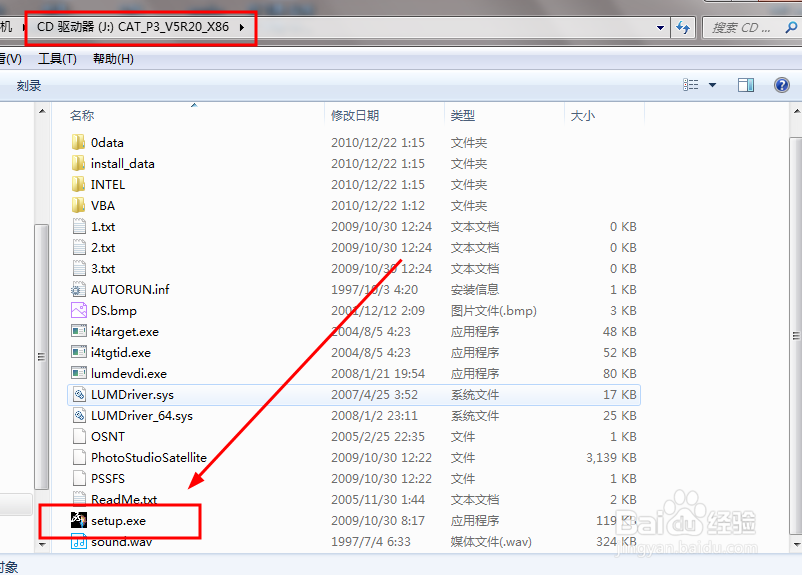Click CD 驱动器 (J:) breadcrumb segment
The height and width of the screenshot is (575, 802).
tap(75, 27)
